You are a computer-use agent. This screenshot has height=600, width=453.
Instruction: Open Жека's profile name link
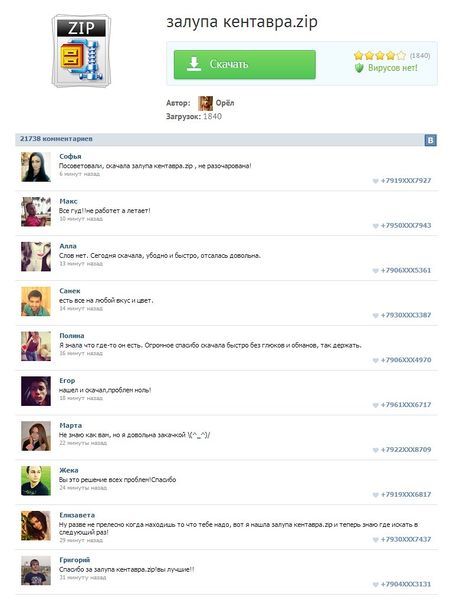point(68,470)
